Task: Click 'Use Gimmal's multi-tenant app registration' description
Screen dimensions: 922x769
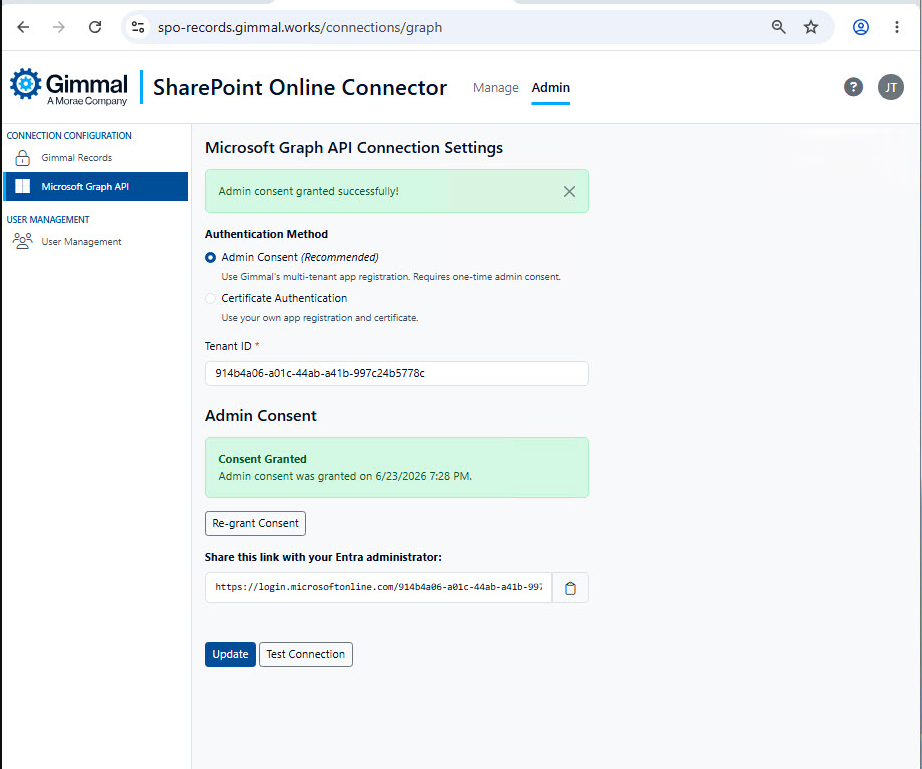Action: tap(391, 277)
